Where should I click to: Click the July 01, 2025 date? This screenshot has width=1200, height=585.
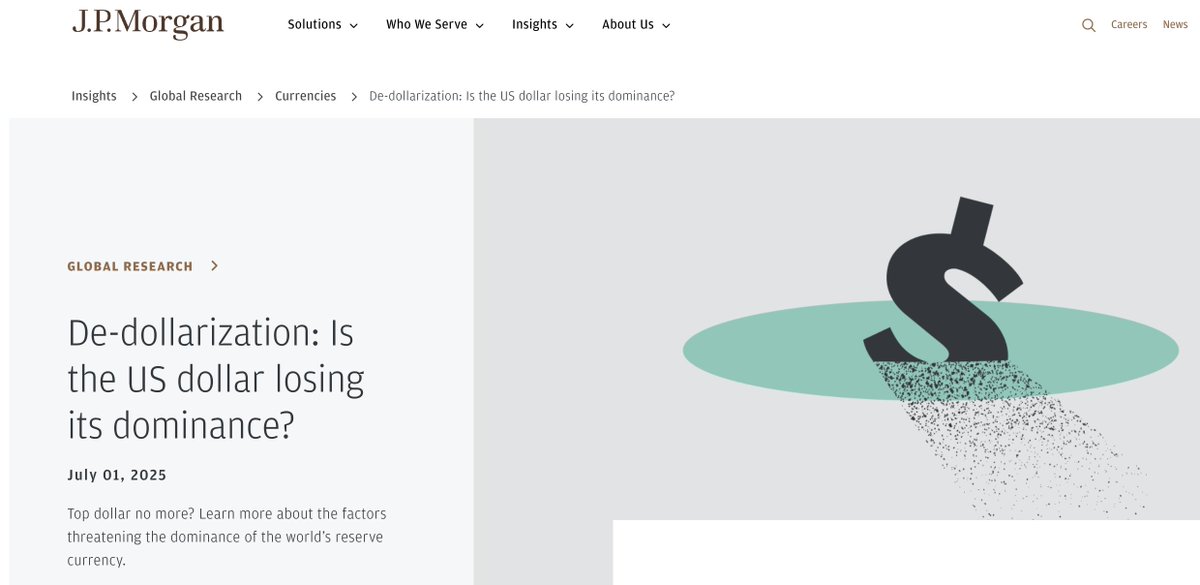117,475
